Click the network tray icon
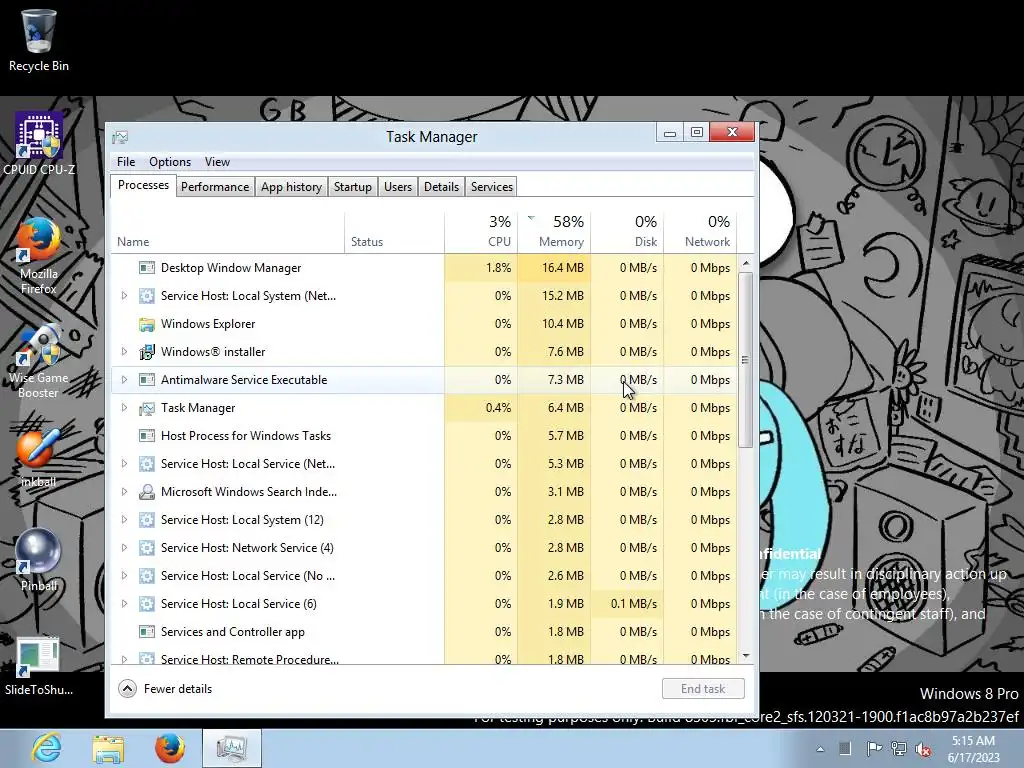This screenshot has height=768, width=1024. [x=899, y=748]
